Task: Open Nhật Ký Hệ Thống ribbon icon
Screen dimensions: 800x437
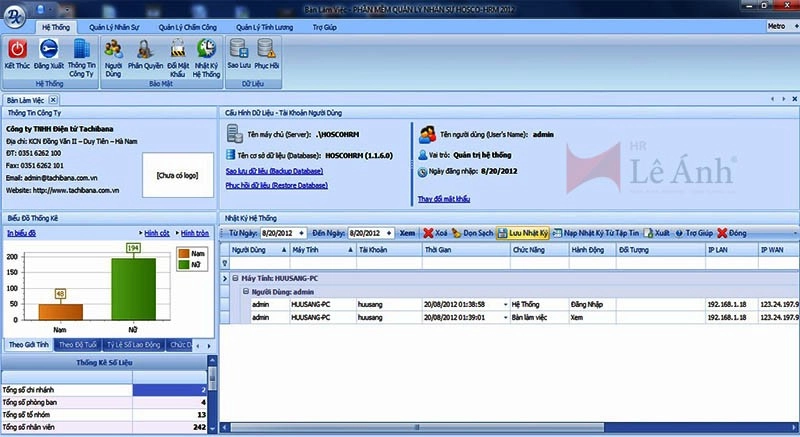Action: tap(207, 48)
